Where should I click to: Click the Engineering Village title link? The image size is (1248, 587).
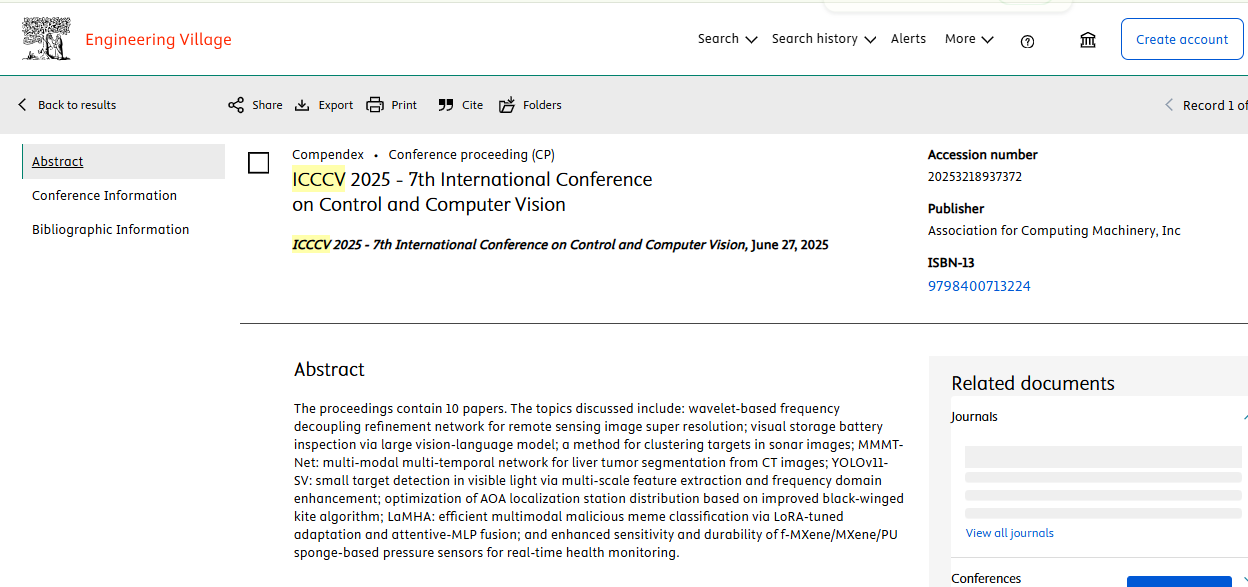tap(158, 40)
